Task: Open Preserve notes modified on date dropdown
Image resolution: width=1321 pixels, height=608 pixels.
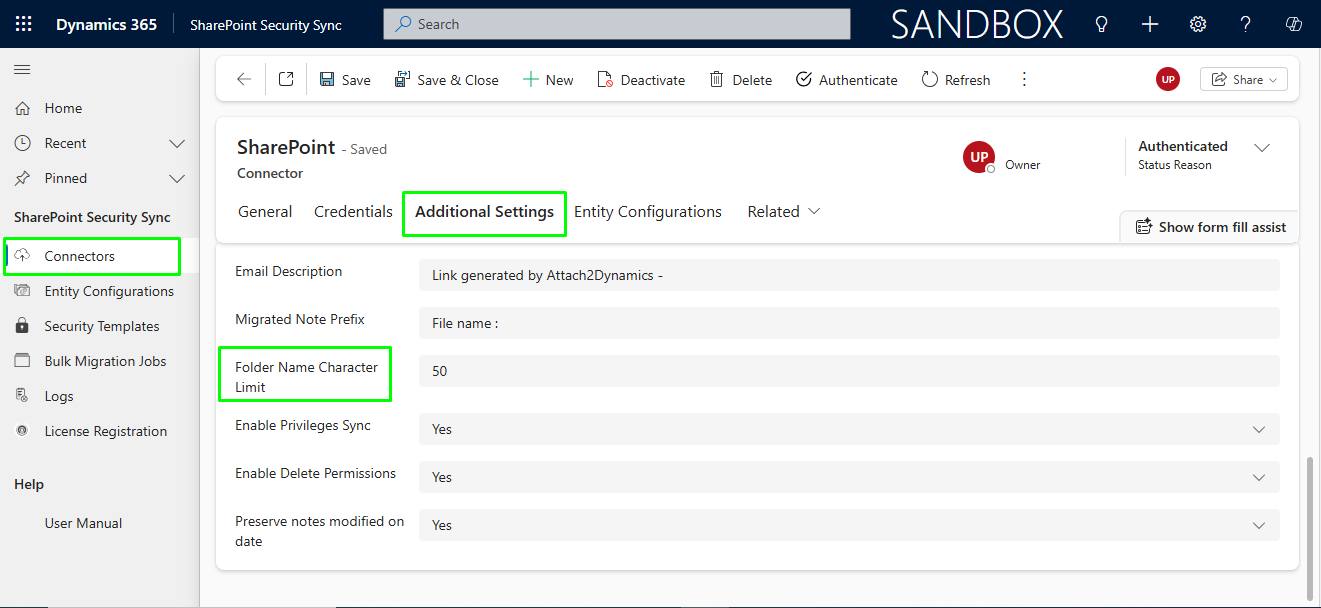Action: 1258,525
